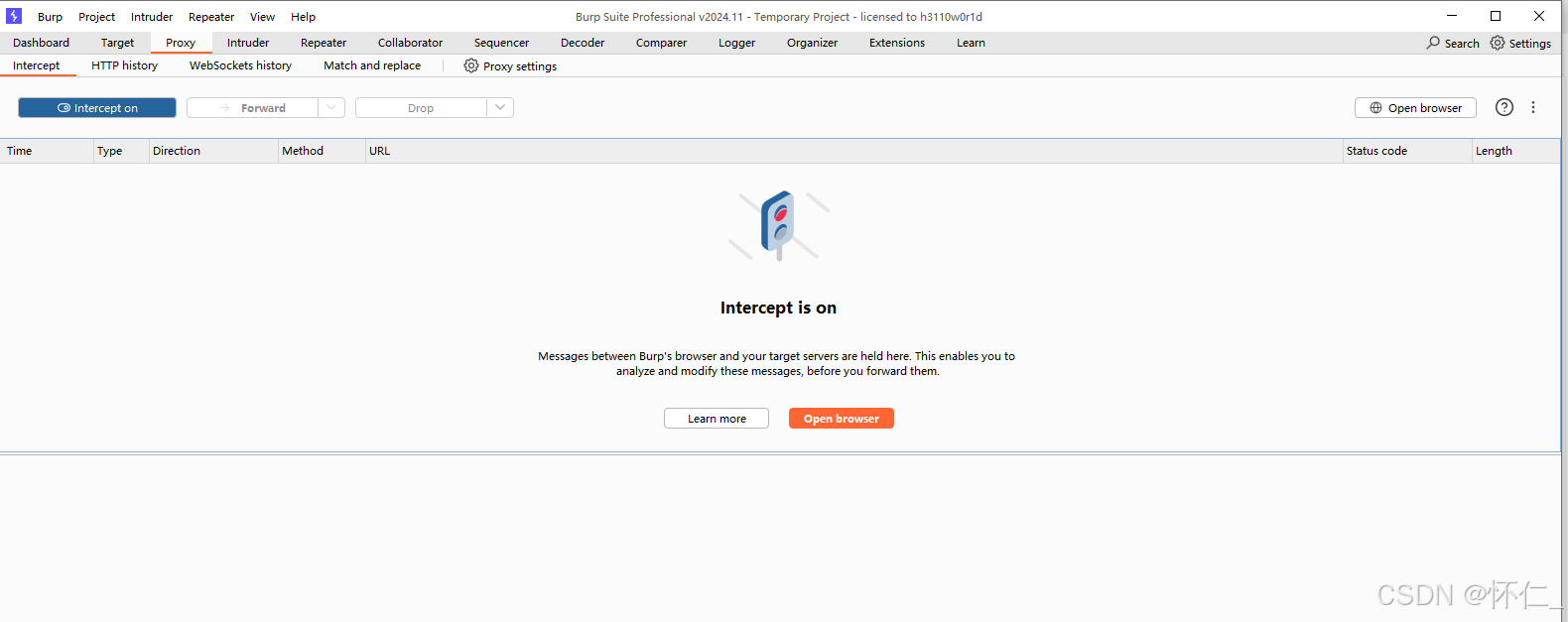Open the Intruder menu in menu bar
The width and height of the screenshot is (1568, 622).
coord(152,17)
